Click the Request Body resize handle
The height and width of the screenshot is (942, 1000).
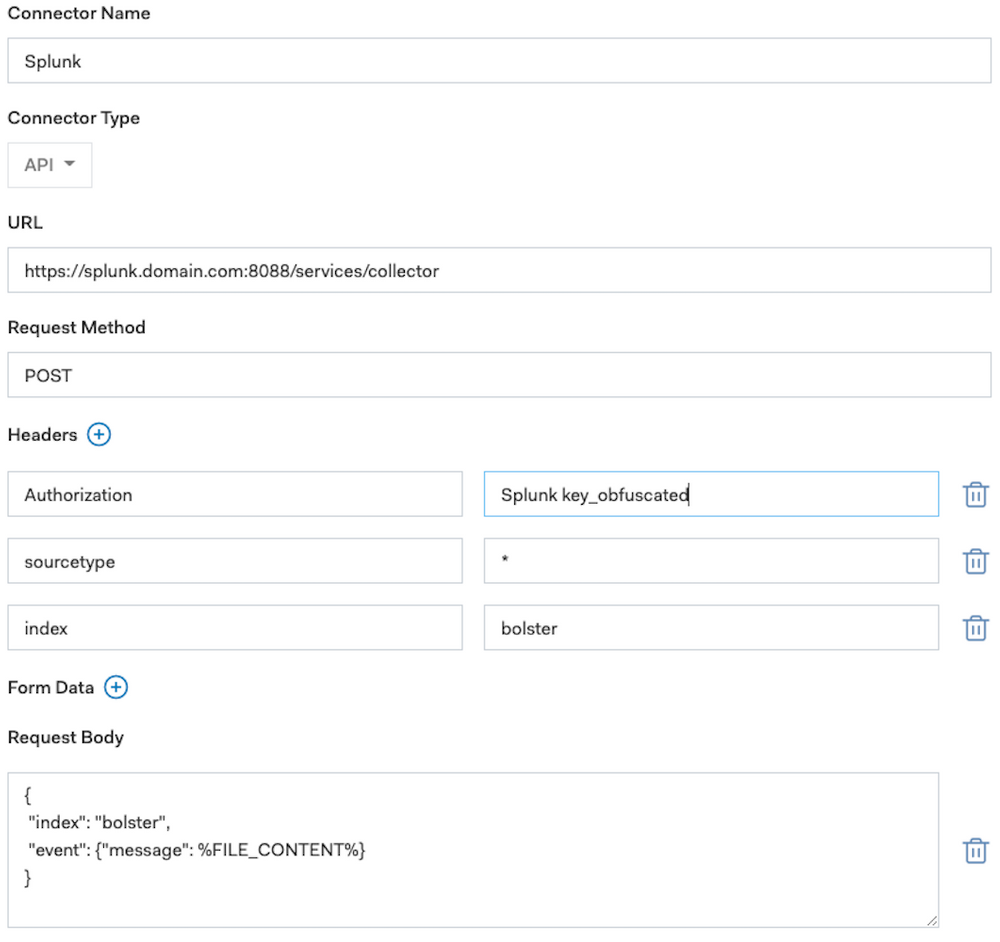pos(932,921)
